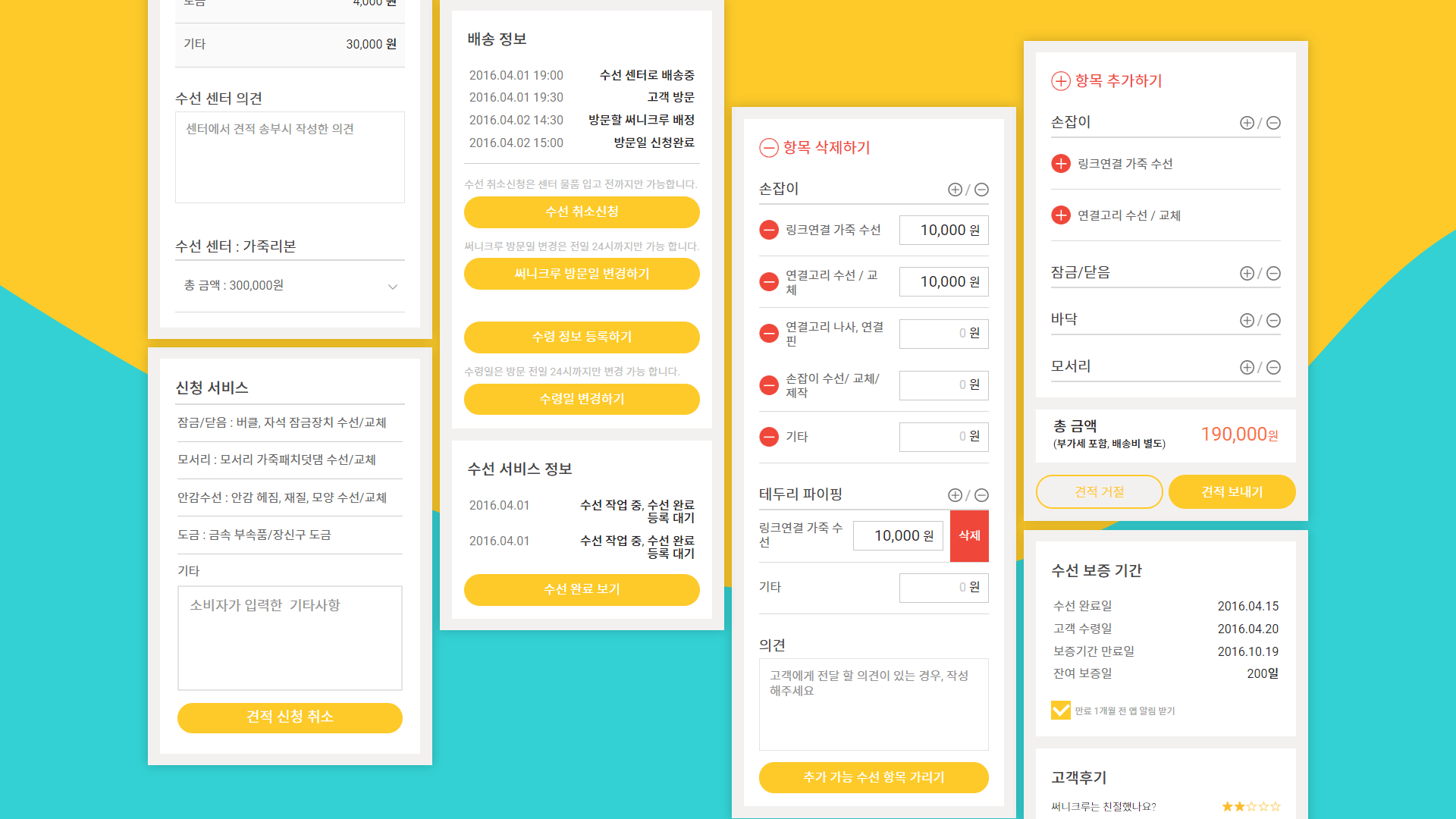The image size is (1456, 819).
Task: Click the 기타 price field under 테두리 파이핑
Action: [x=944, y=588]
